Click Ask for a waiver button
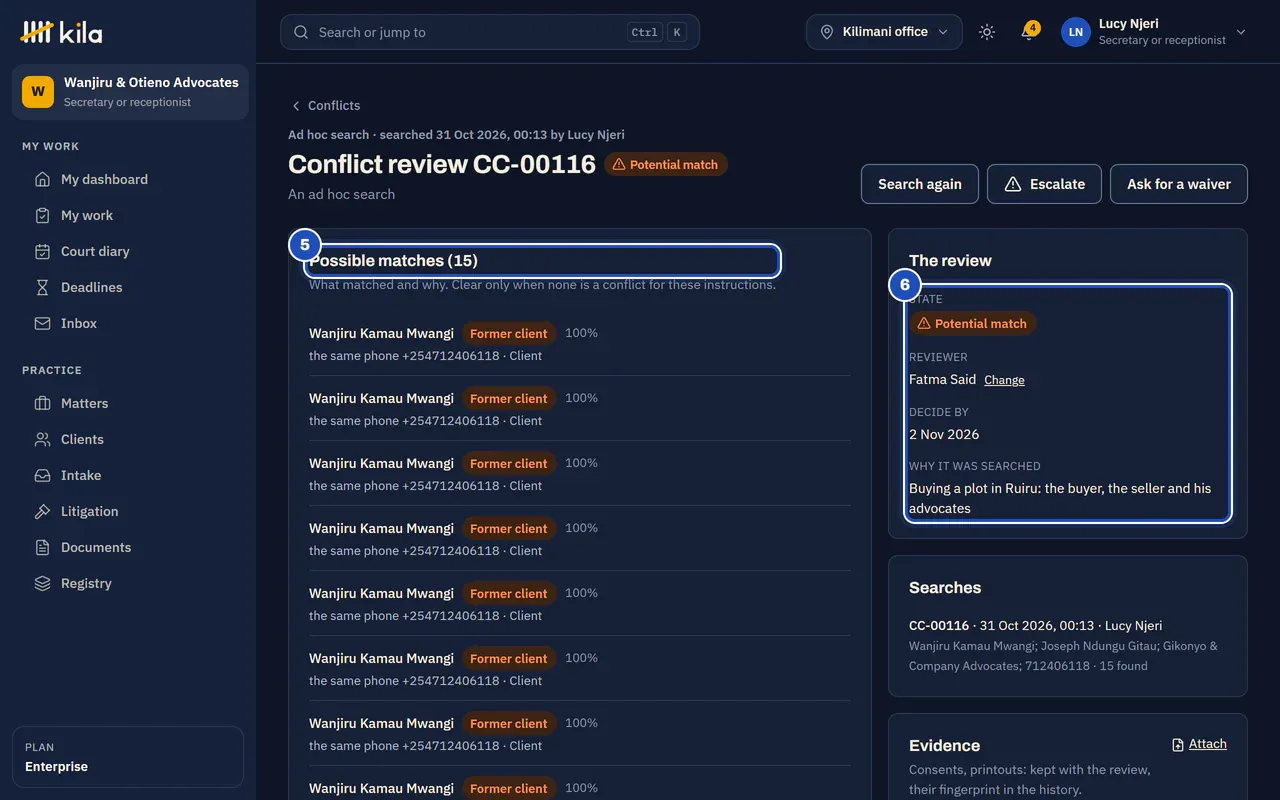The height and width of the screenshot is (800, 1280). pyautogui.click(x=1179, y=184)
